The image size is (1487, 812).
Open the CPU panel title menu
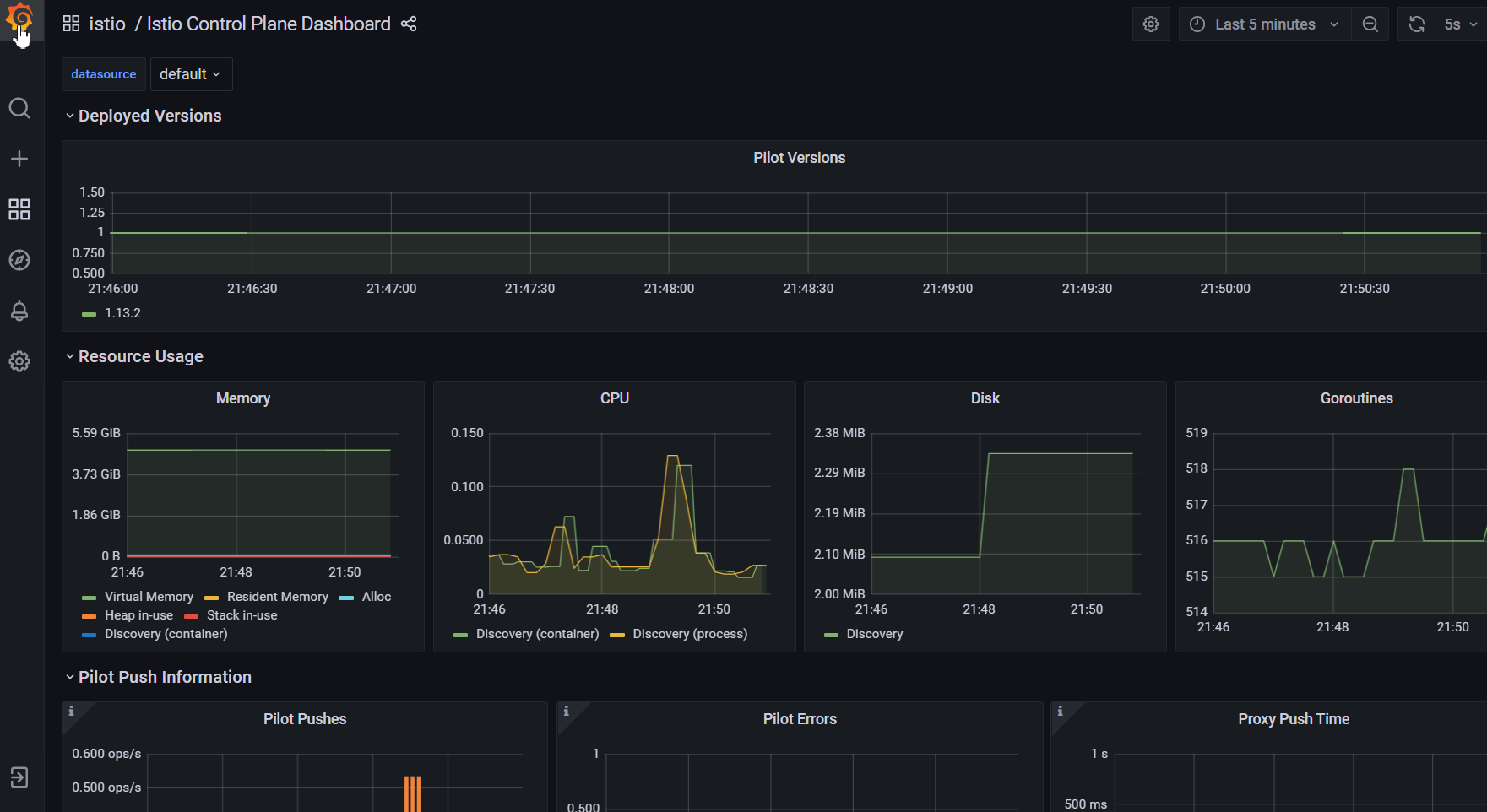(615, 398)
